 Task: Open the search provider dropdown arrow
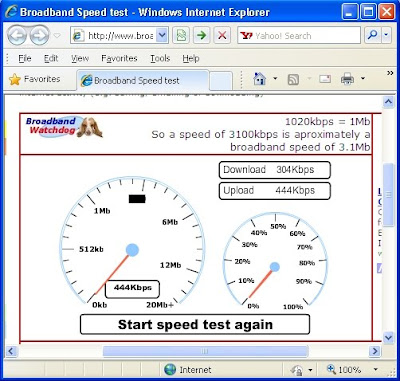click(x=386, y=35)
